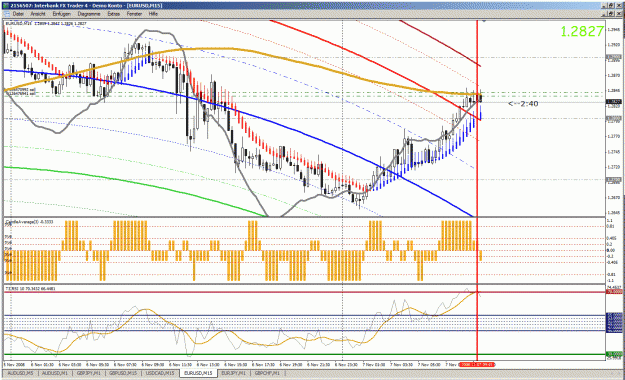Open the Extras menu
The image size is (625, 380).
114,14
